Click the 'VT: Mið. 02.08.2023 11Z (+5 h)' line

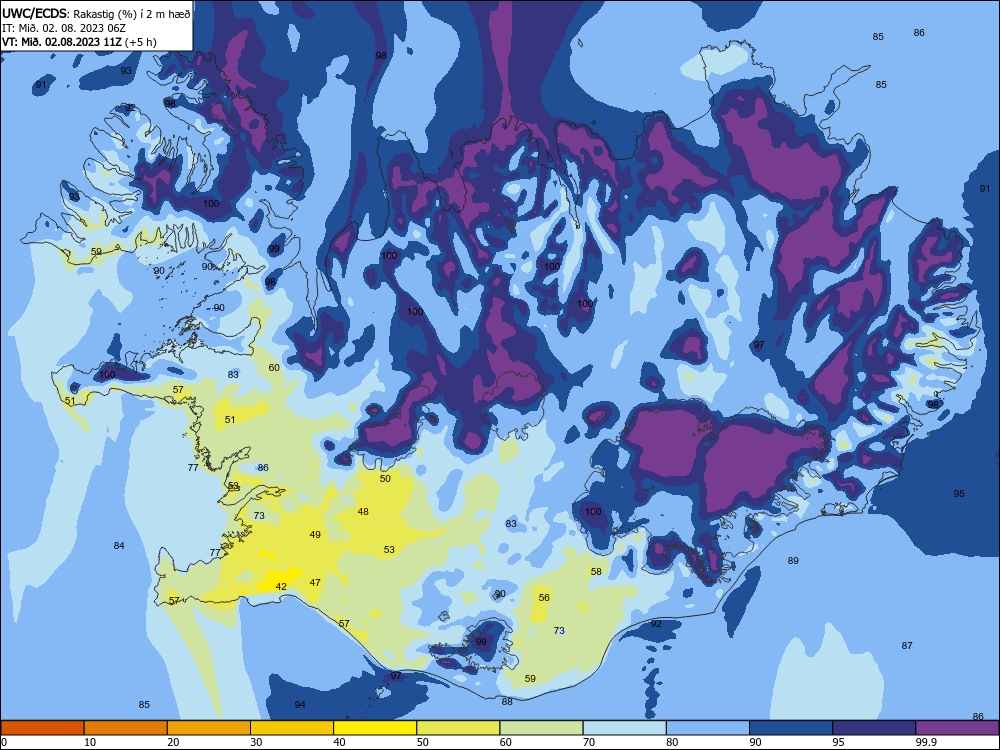[79, 42]
